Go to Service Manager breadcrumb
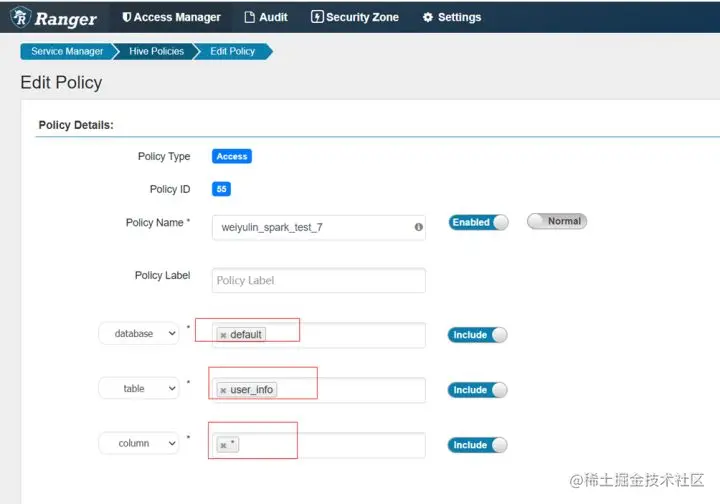This screenshot has width=720, height=504. (67, 51)
